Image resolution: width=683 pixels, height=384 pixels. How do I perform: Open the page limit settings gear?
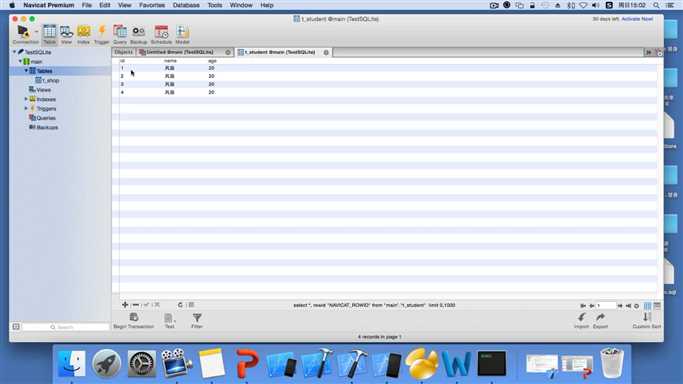click(x=637, y=306)
